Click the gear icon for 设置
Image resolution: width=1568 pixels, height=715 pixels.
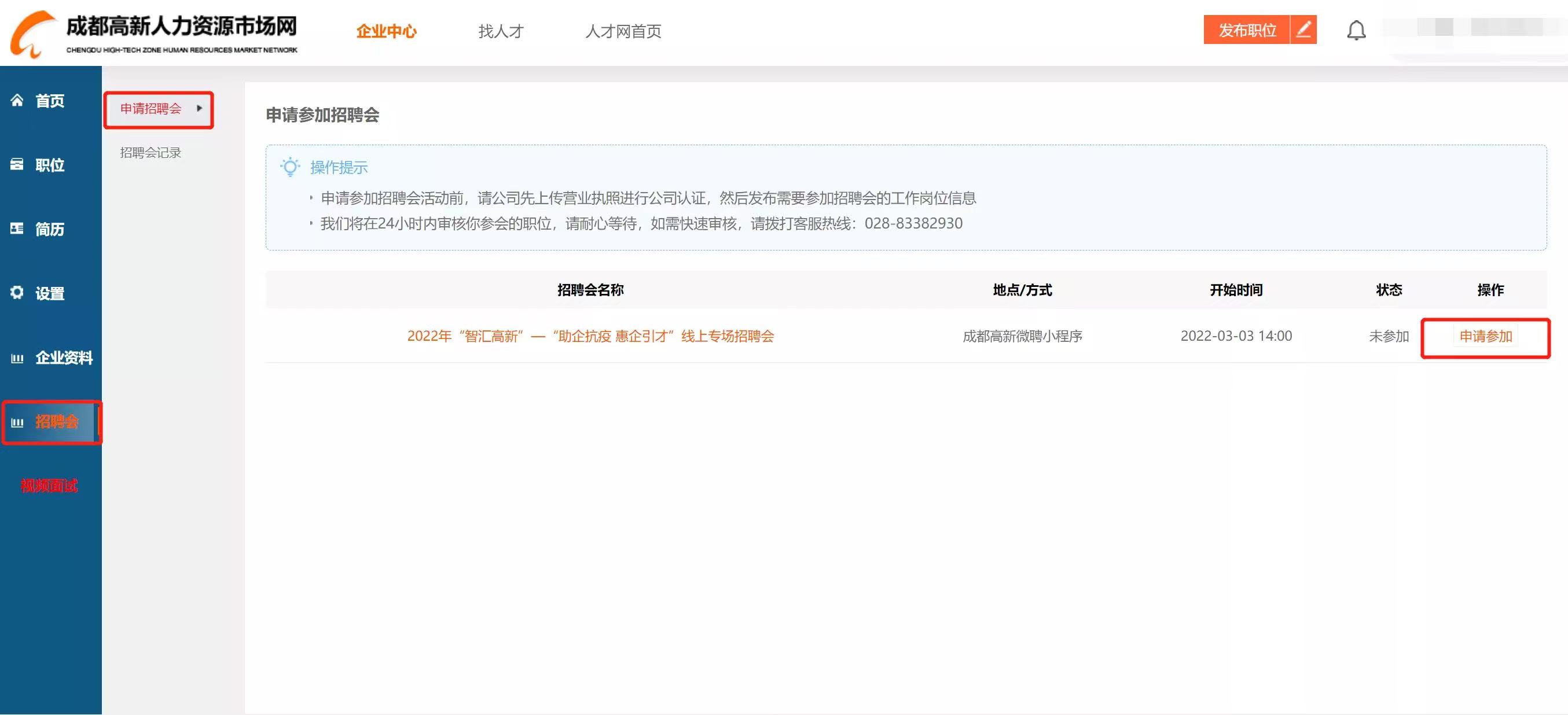17,293
